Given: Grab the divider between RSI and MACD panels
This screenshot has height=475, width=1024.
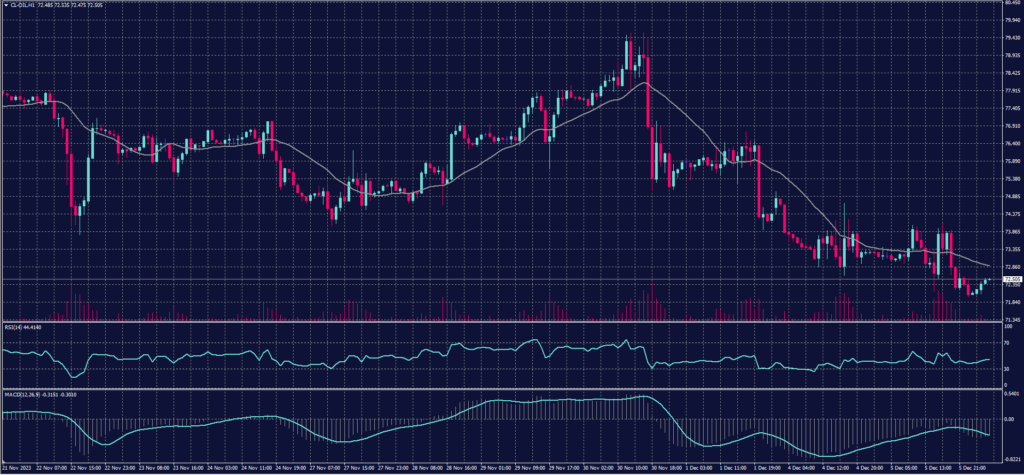Looking at the screenshot, I should [500, 388].
